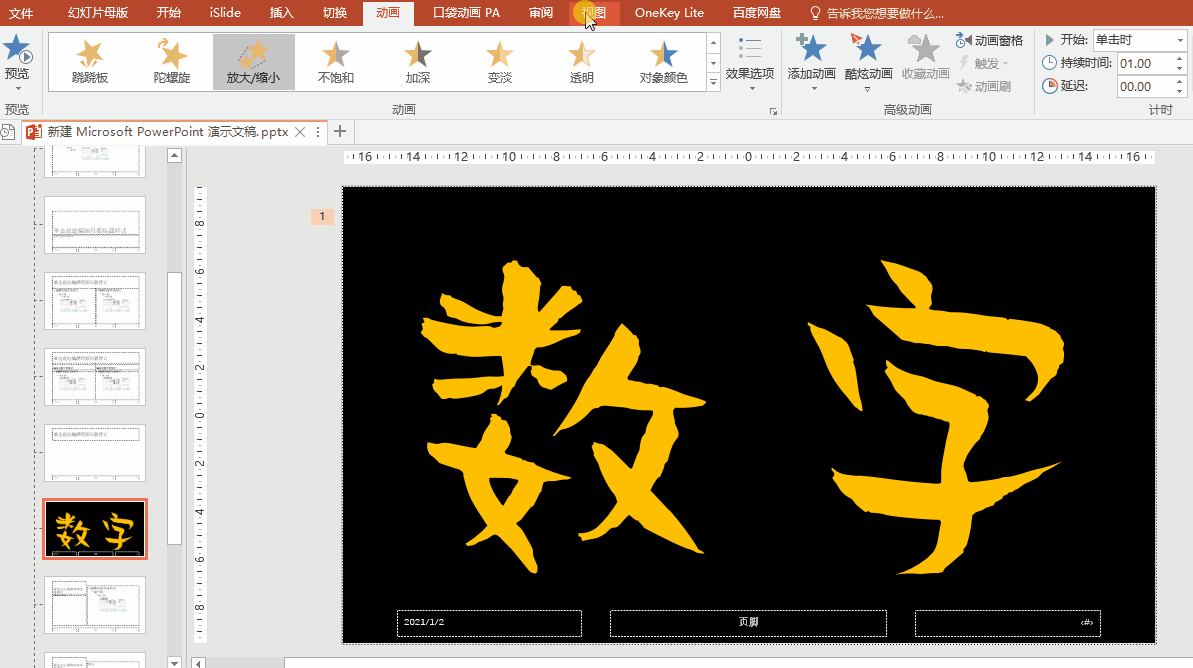Open the 效果选项 (Effect Options) dropdown
The image size is (1193, 668).
point(749,60)
